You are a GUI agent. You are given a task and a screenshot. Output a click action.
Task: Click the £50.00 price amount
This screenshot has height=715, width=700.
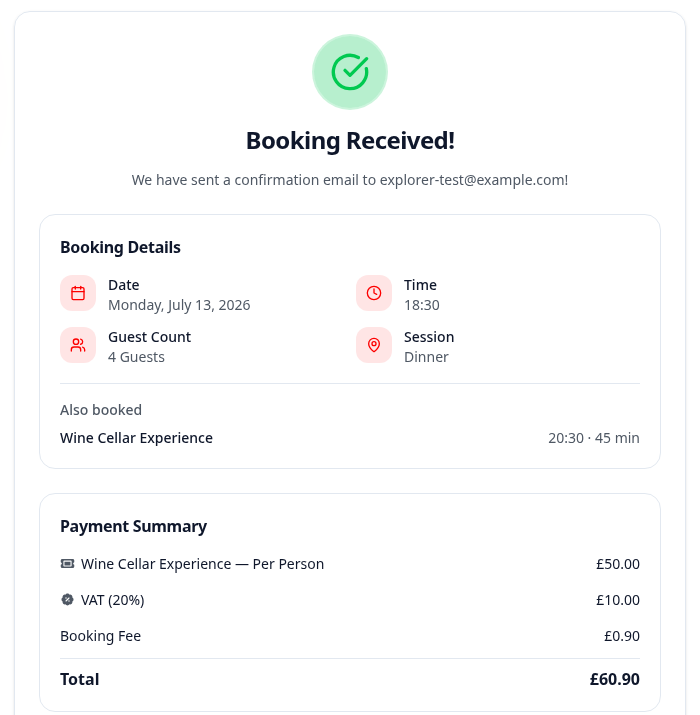click(x=618, y=564)
